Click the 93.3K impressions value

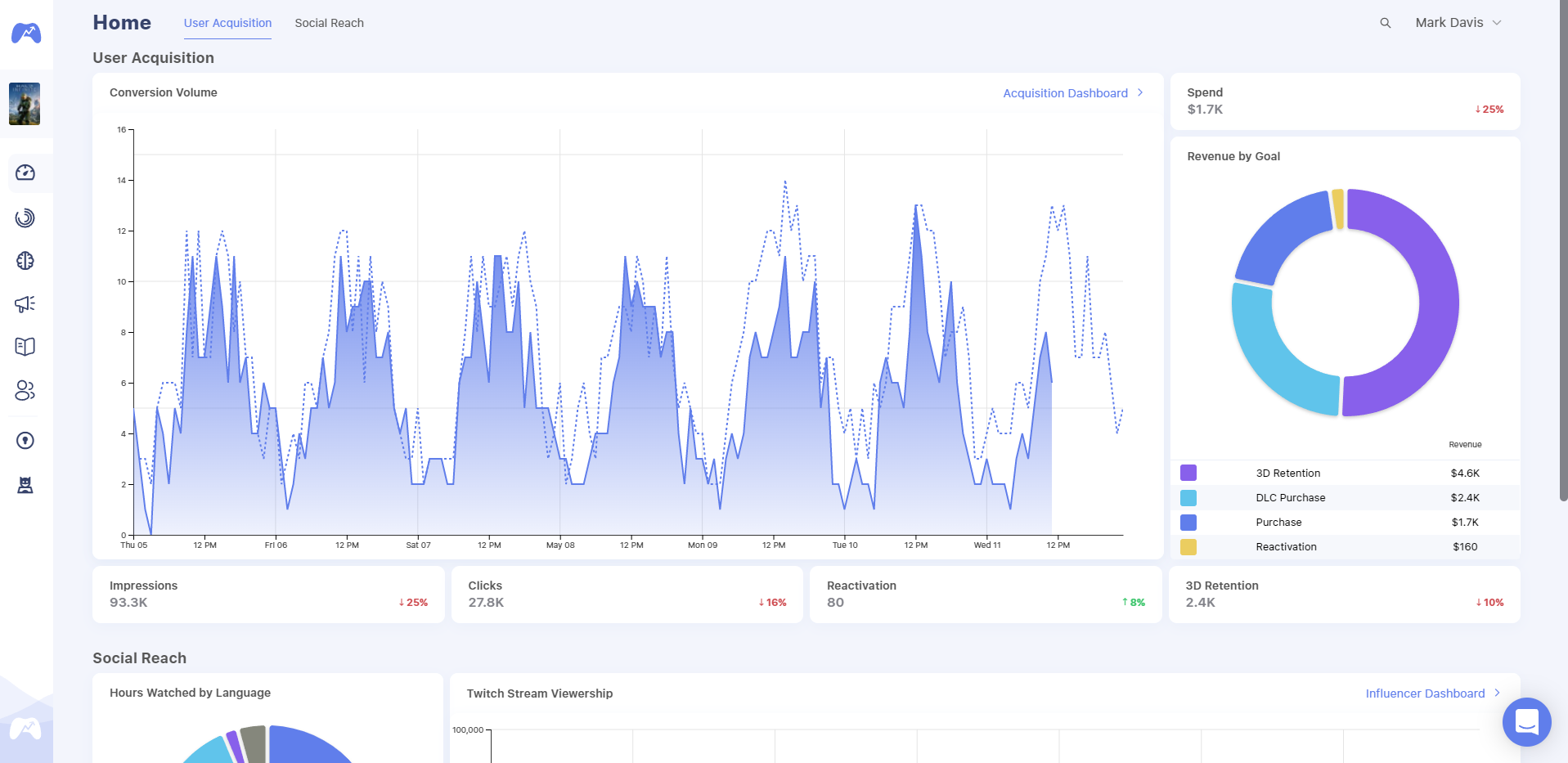pos(128,603)
